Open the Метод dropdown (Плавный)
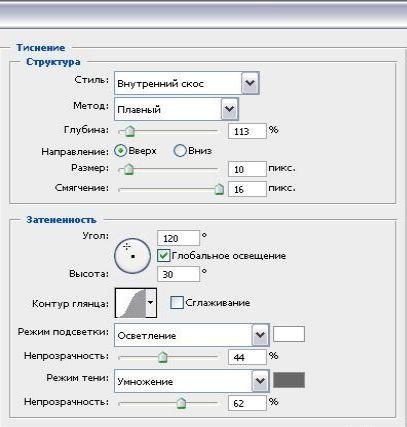The image size is (407, 427). 176,109
